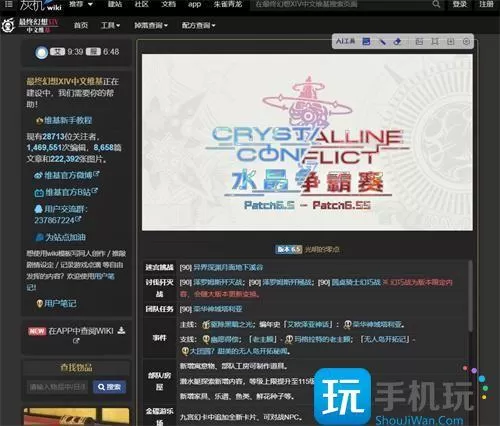Open the 大团圆?甜美的无人岛开拓秘闻 link
Screen dimensions: 500x426
coord(238,351)
